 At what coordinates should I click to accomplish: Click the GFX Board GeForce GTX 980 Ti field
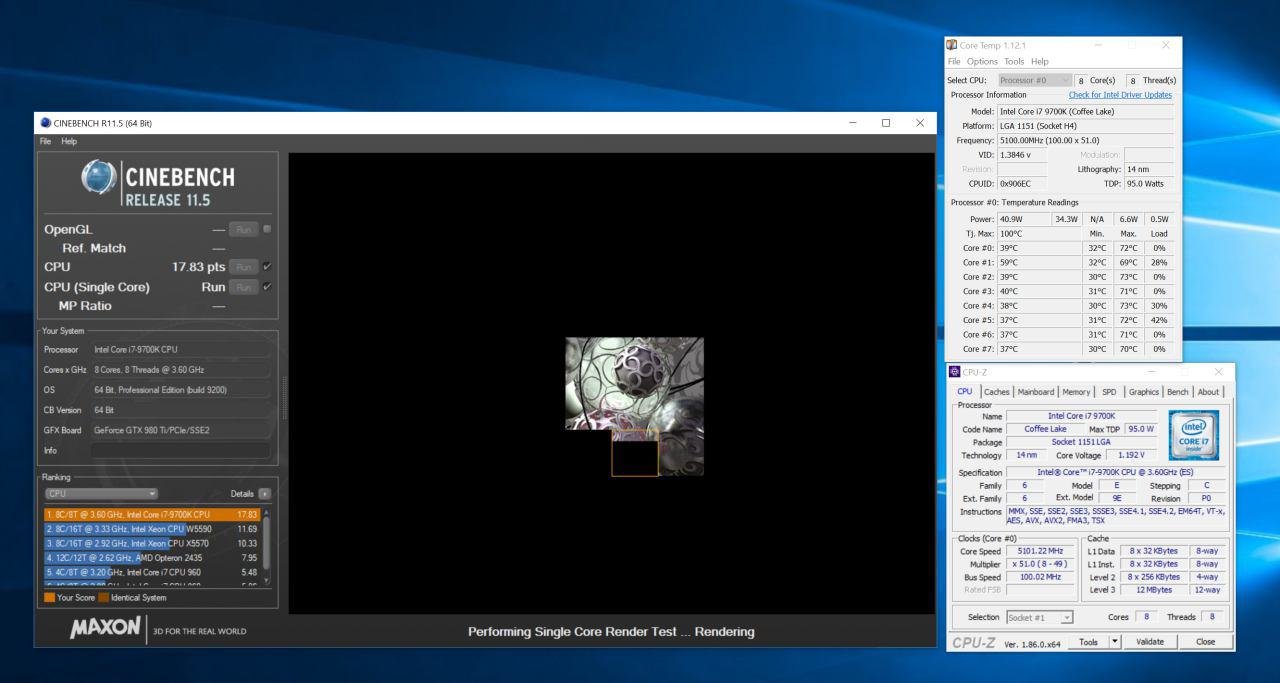point(181,430)
